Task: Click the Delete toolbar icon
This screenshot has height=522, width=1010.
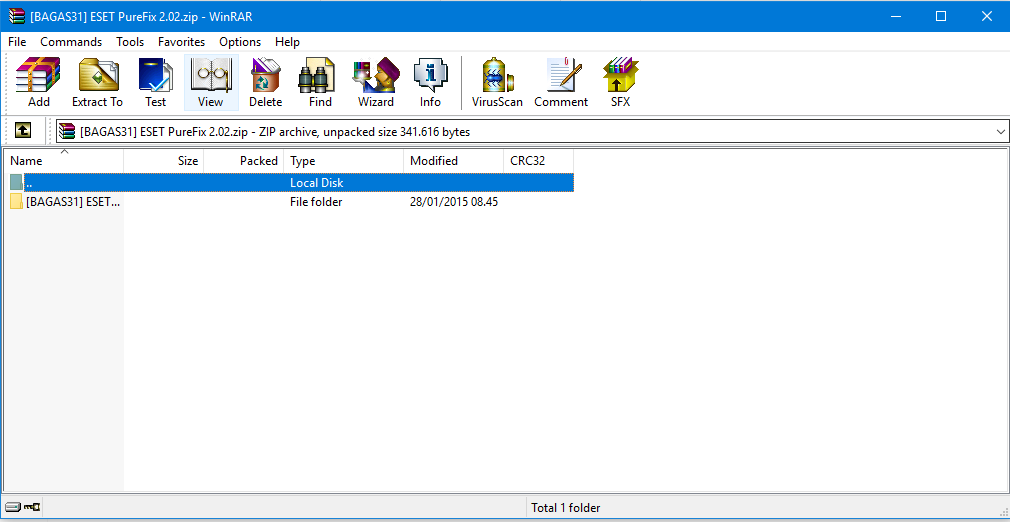Action: [265, 82]
